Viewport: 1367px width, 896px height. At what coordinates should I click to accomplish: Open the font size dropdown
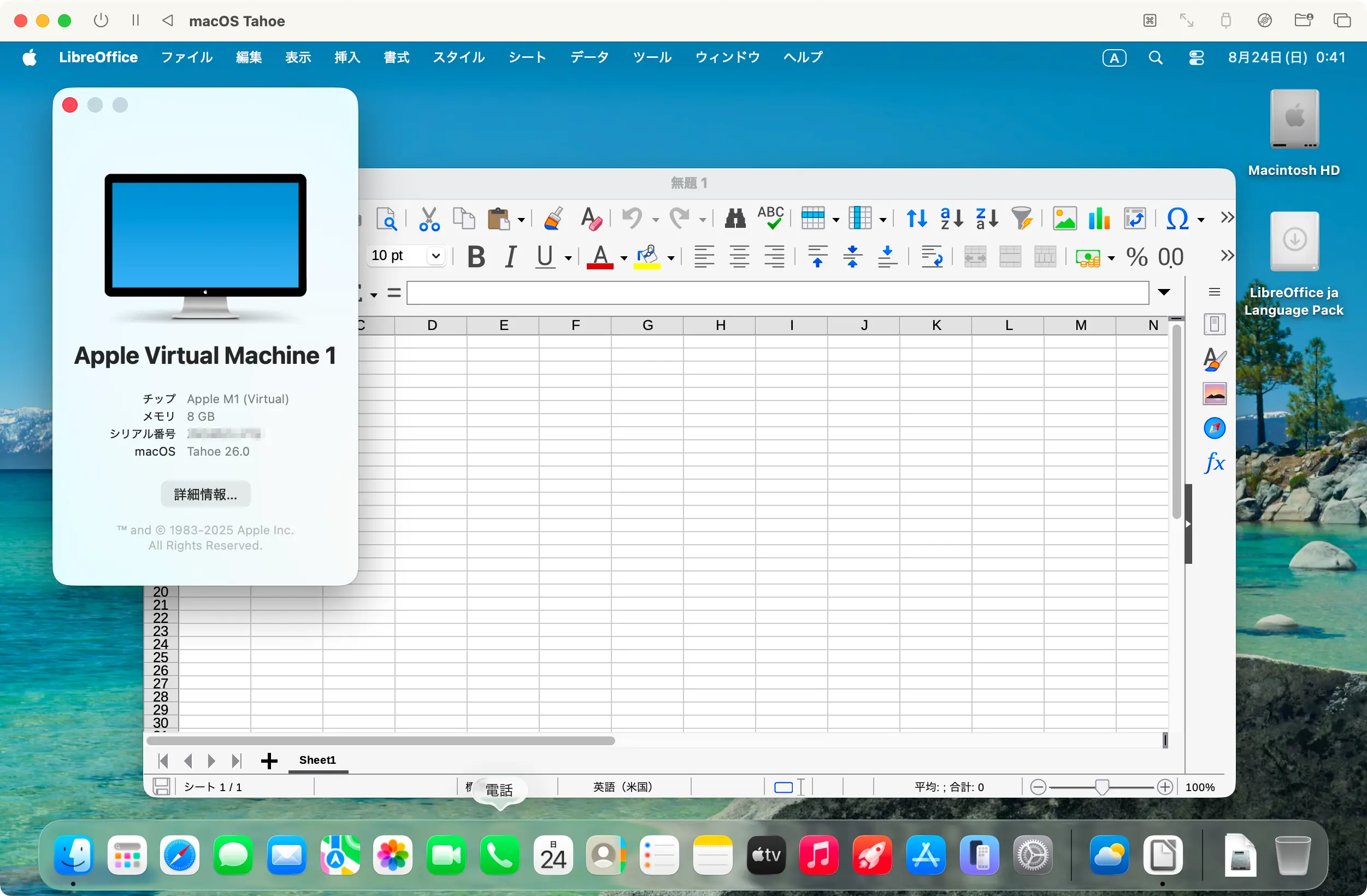click(x=436, y=256)
